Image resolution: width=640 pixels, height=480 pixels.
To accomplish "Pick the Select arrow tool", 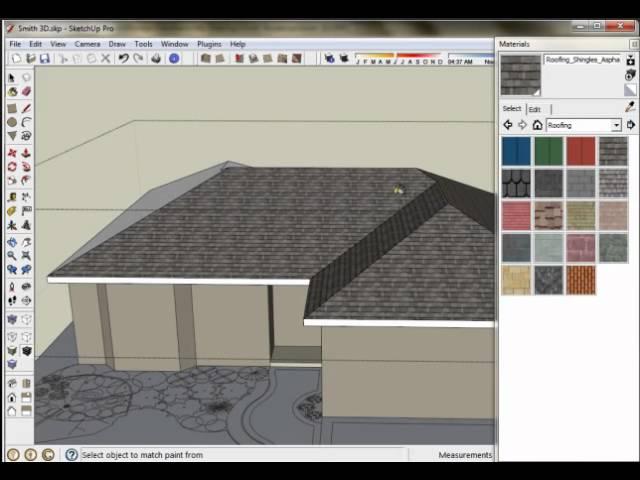I will [11, 78].
